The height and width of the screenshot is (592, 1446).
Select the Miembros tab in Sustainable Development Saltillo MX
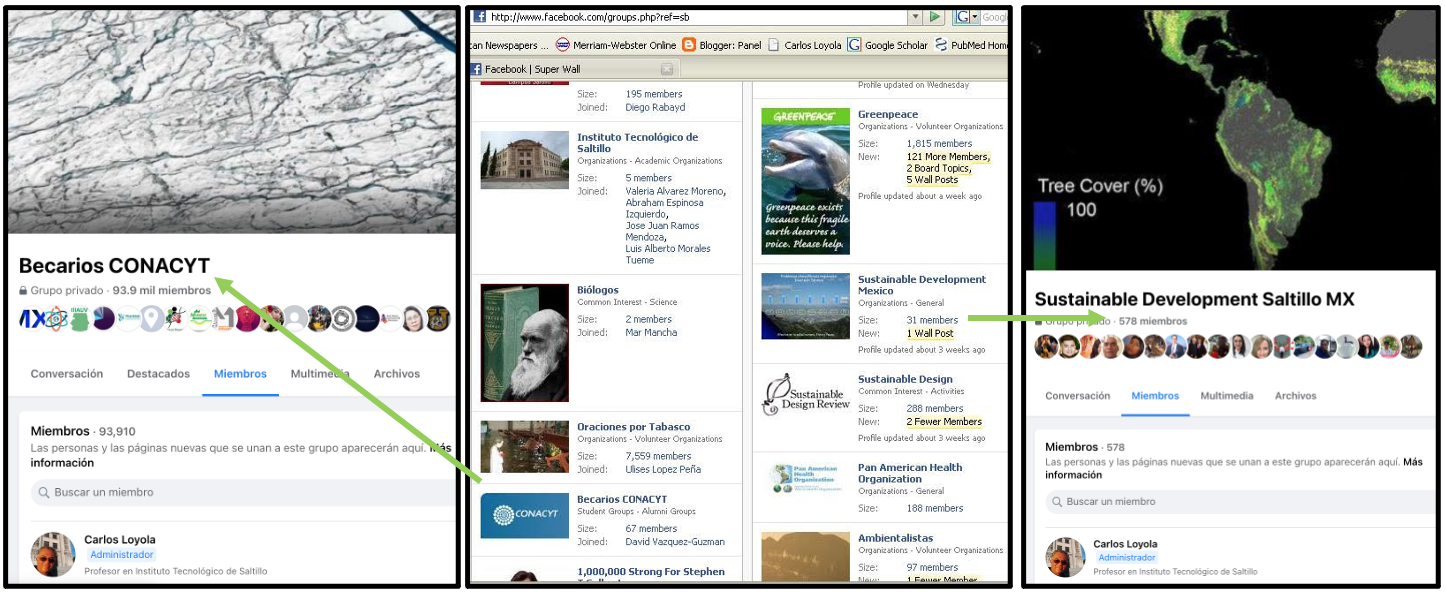[x=1155, y=396]
